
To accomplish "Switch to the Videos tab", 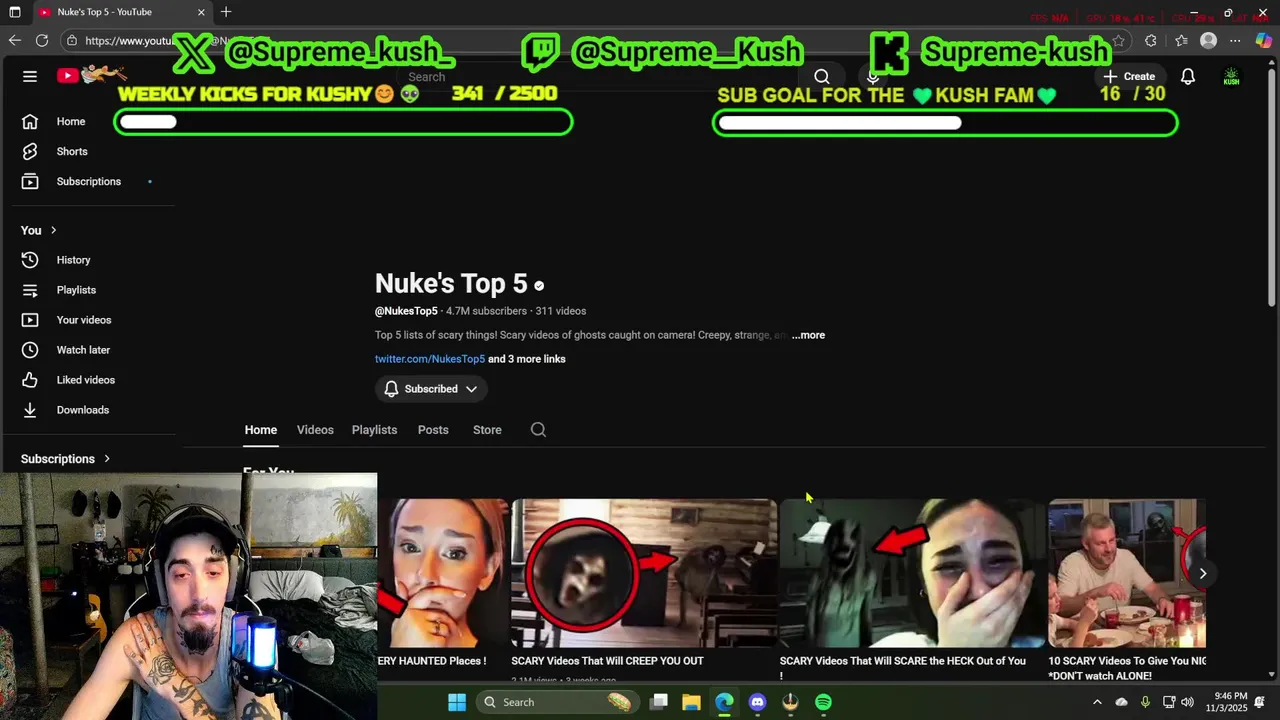I will tap(315, 430).
